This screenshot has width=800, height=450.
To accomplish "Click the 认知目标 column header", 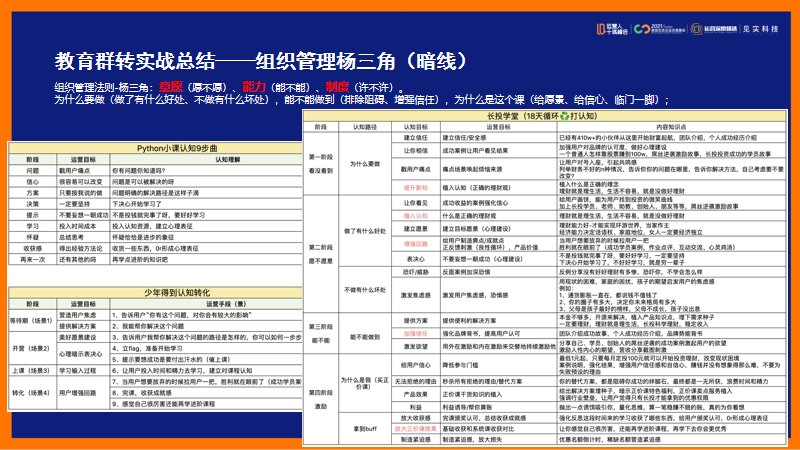I will point(416,127).
